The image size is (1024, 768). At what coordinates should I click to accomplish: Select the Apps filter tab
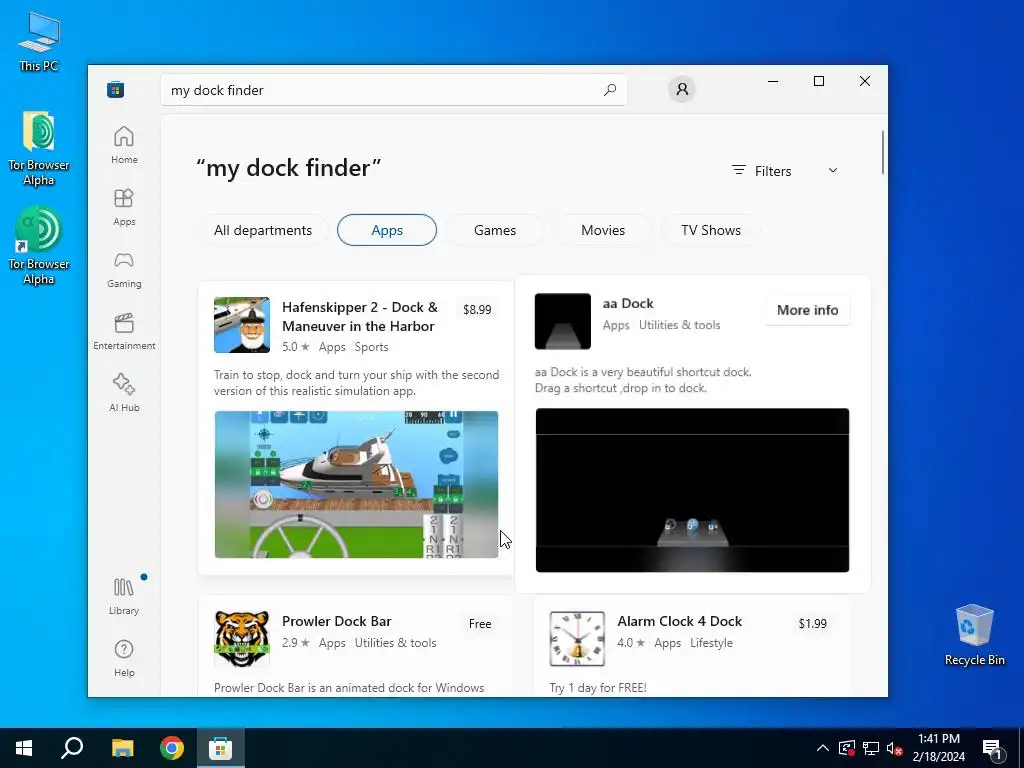387,230
